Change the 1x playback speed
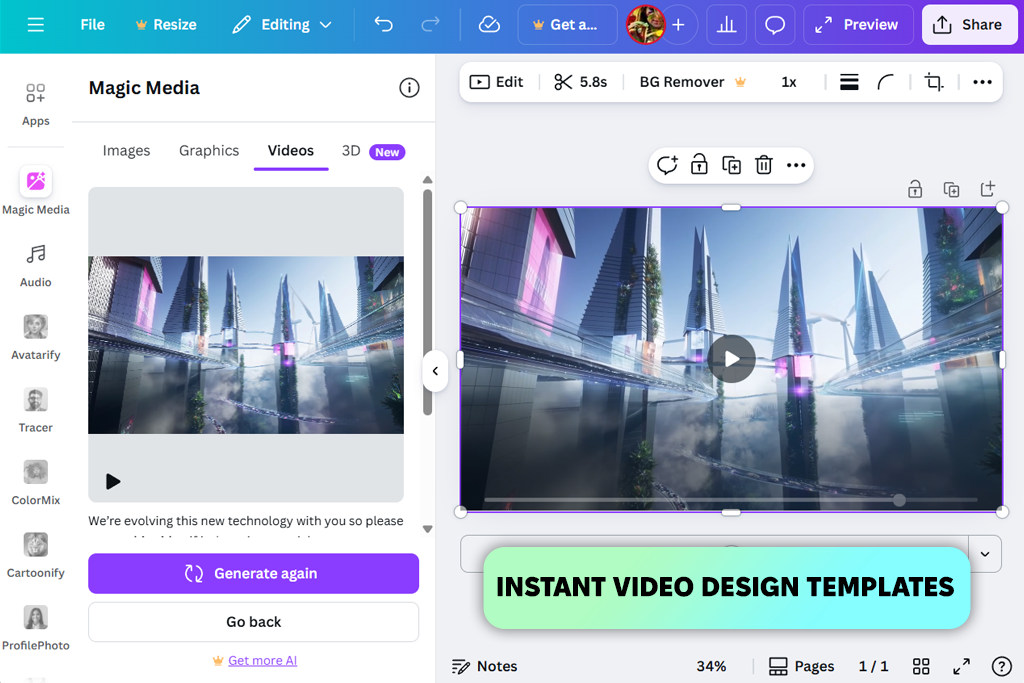The image size is (1024, 683). click(x=789, y=82)
